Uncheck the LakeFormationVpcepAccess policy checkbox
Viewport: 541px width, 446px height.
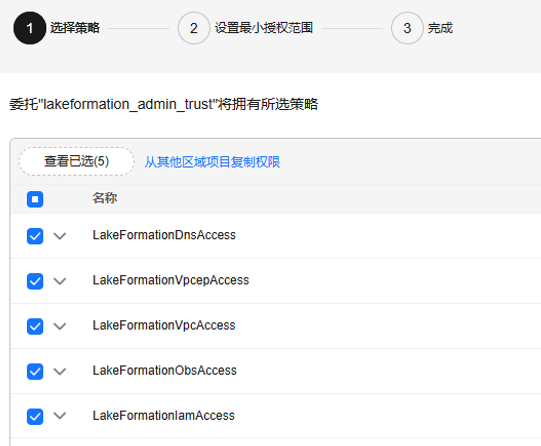35,281
